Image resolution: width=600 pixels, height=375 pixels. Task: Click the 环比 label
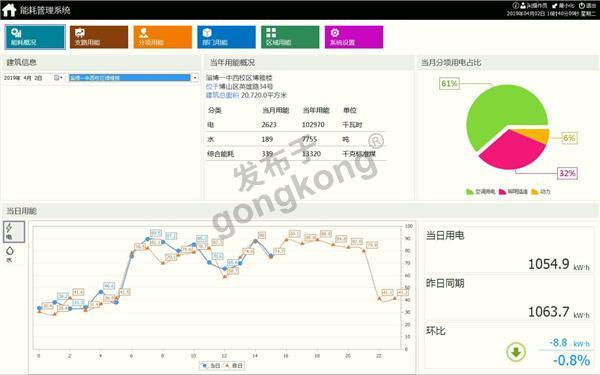pos(436,331)
